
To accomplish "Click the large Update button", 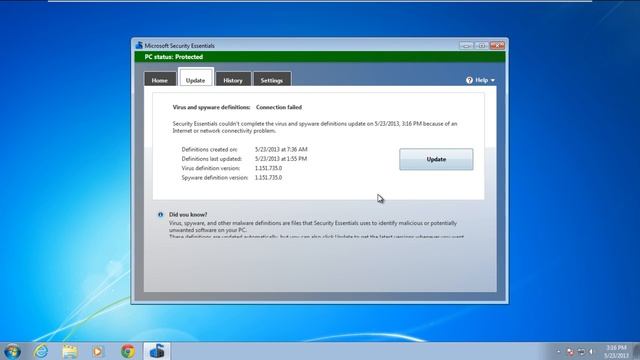I will [436, 159].
